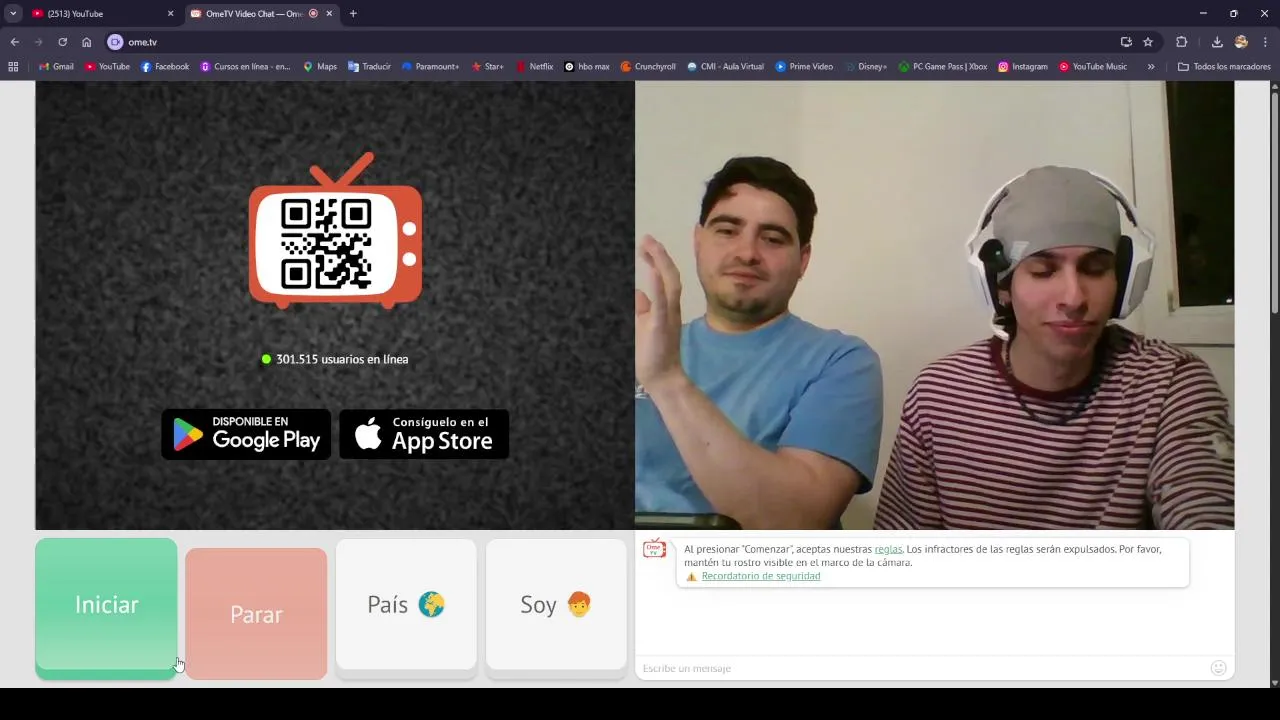Image resolution: width=1280 pixels, height=720 pixels.
Task: Open the PC Game Pass | Xbox bookmark
Action: point(943,67)
